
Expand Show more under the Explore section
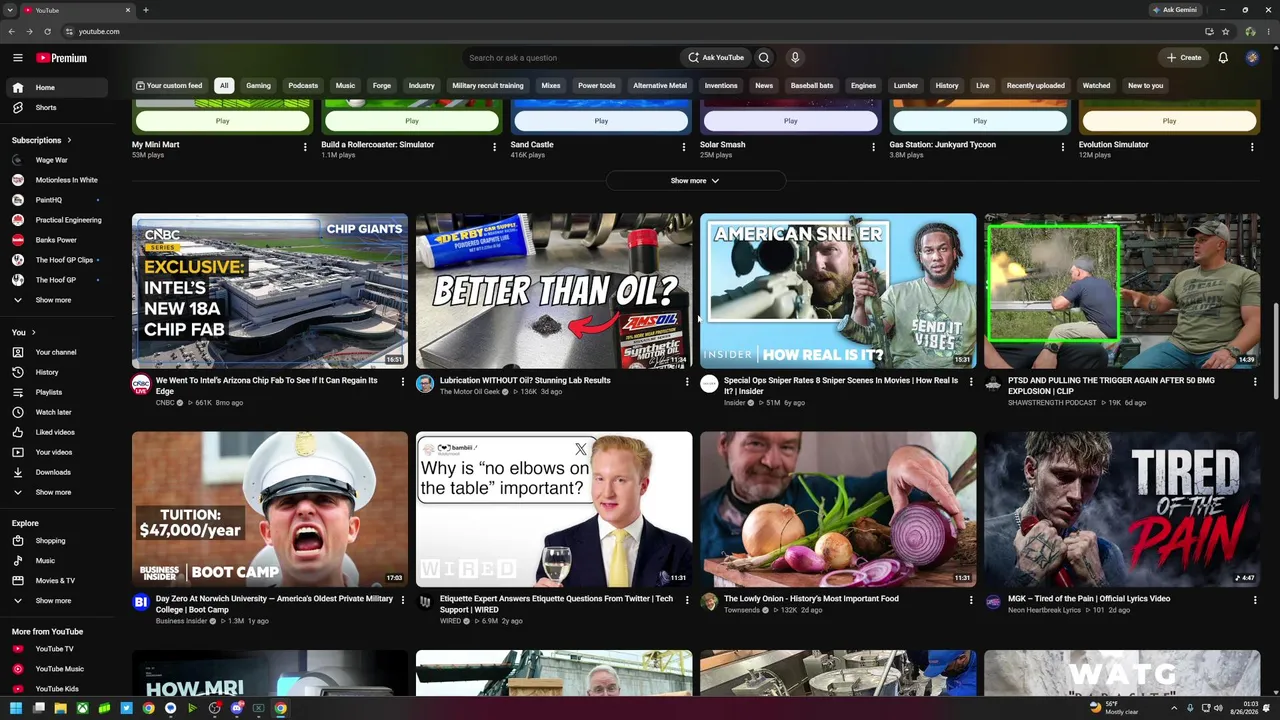pyautogui.click(x=56, y=601)
